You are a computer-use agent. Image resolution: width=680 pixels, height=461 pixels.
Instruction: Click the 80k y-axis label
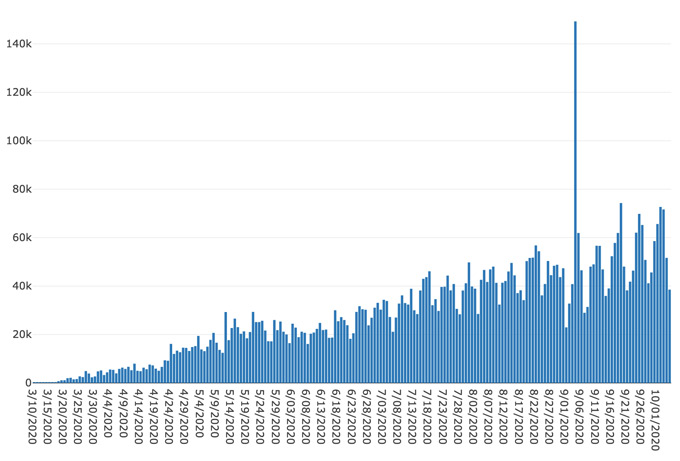21,189
